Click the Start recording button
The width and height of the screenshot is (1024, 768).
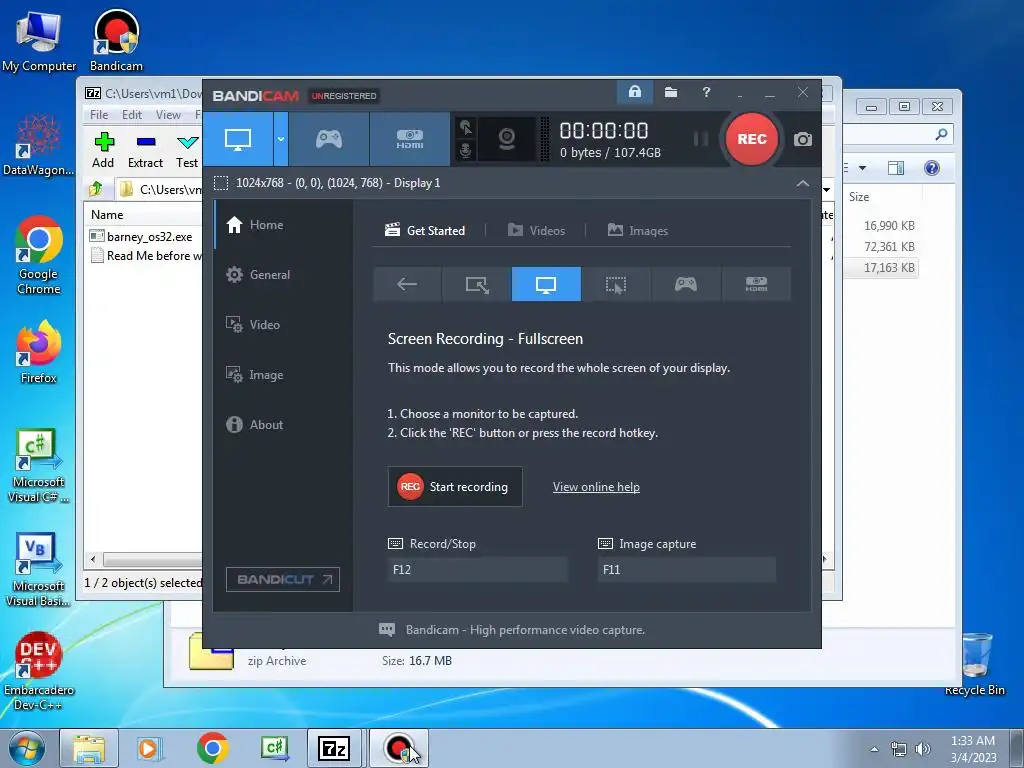(x=455, y=487)
